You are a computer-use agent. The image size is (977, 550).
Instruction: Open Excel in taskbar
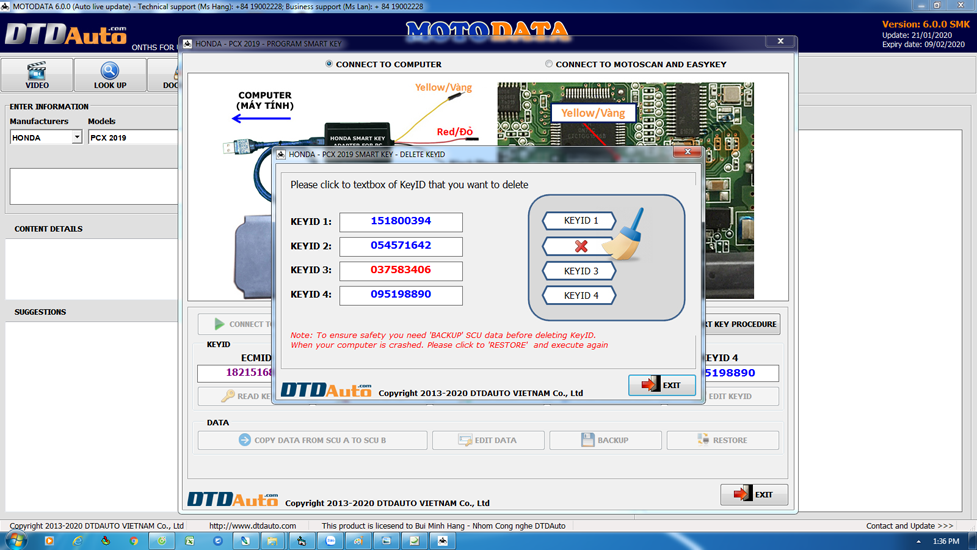189,541
